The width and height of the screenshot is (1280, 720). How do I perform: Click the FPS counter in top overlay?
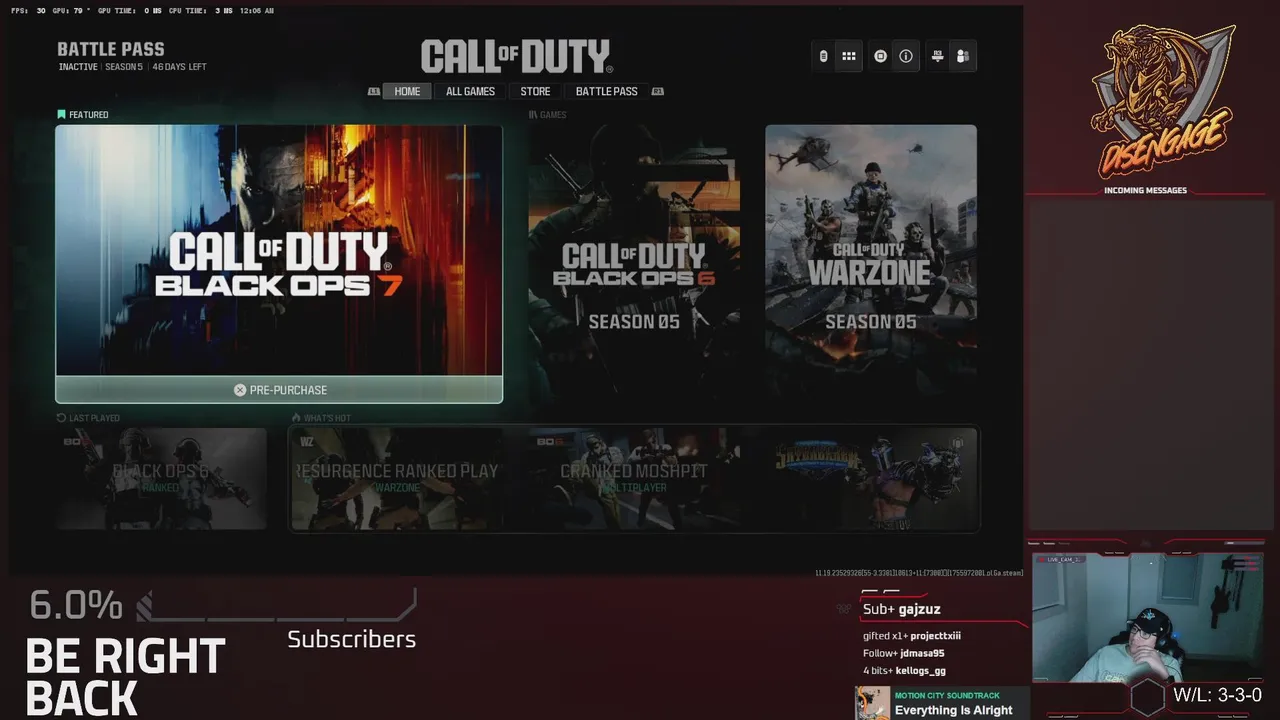pos(28,11)
